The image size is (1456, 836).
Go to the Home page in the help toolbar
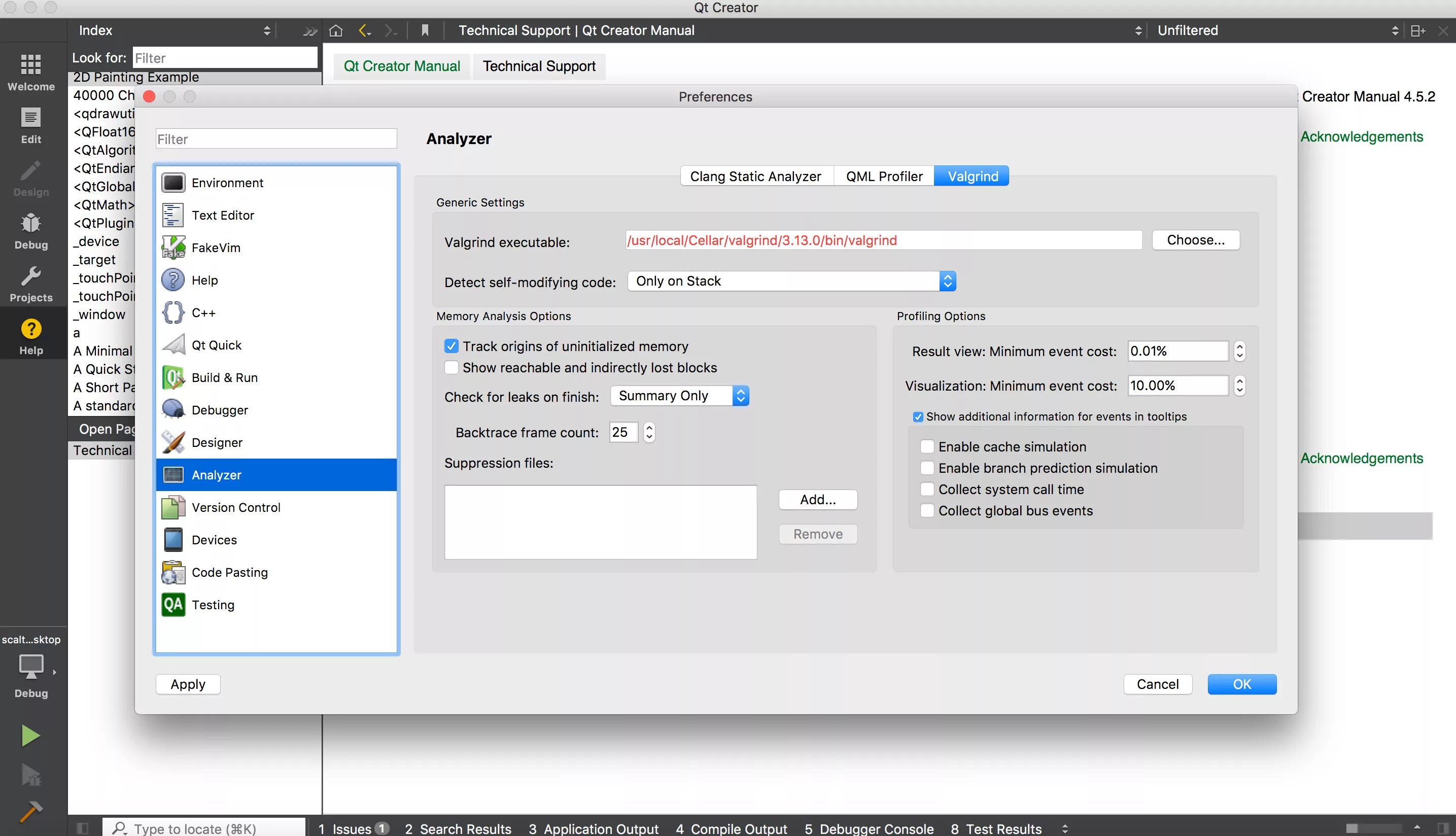pyautogui.click(x=336, y=30)
